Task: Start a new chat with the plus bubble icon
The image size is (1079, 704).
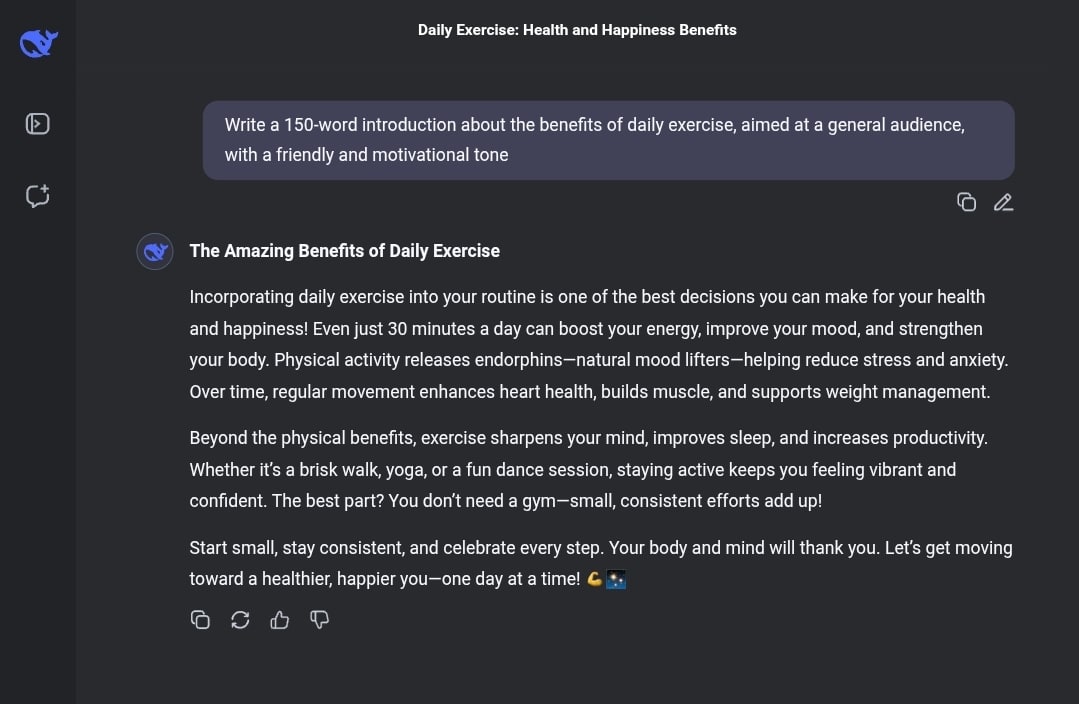Action: click(37, 196)
